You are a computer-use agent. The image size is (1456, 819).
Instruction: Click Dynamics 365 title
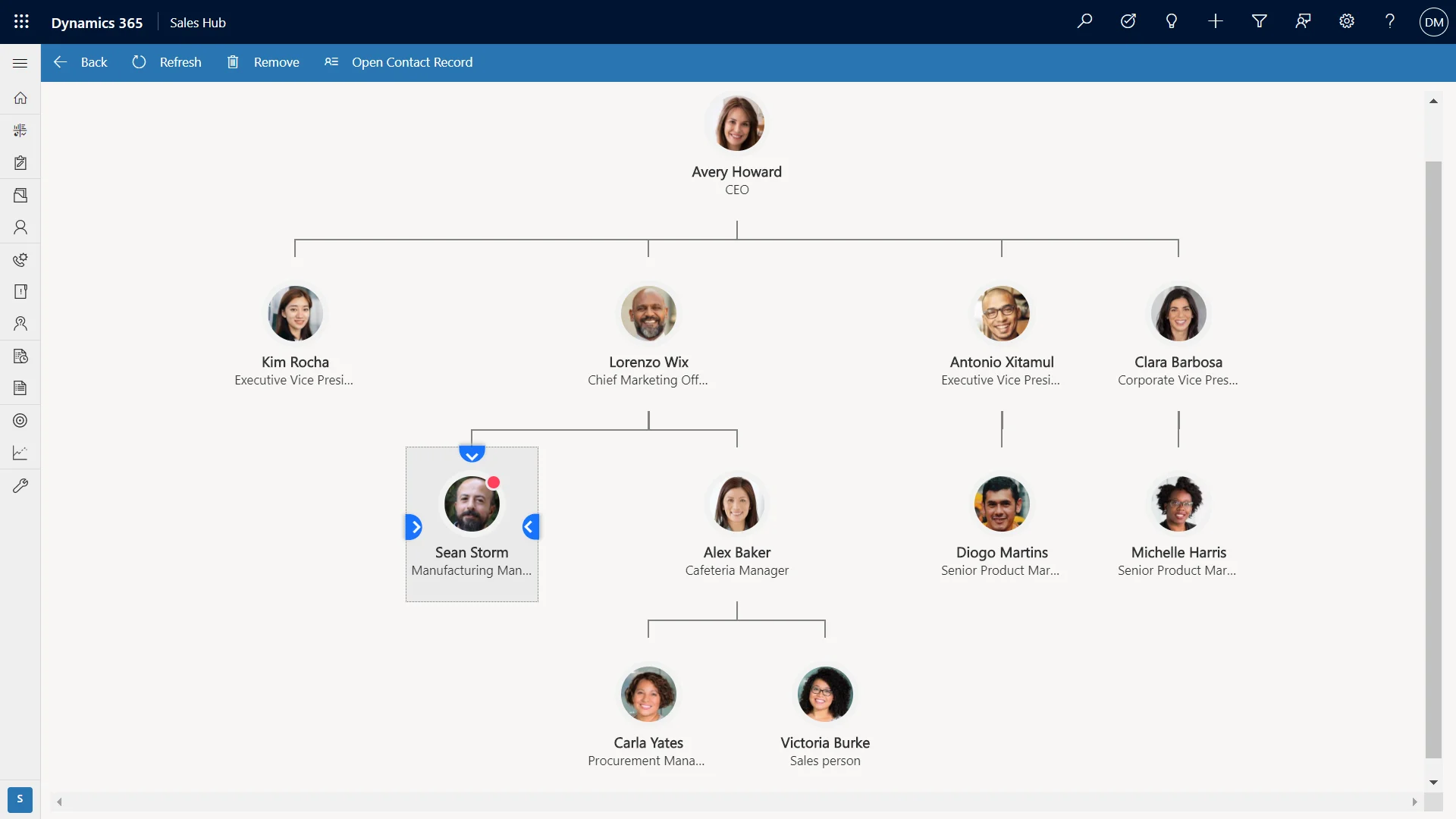tap(97, 23)
